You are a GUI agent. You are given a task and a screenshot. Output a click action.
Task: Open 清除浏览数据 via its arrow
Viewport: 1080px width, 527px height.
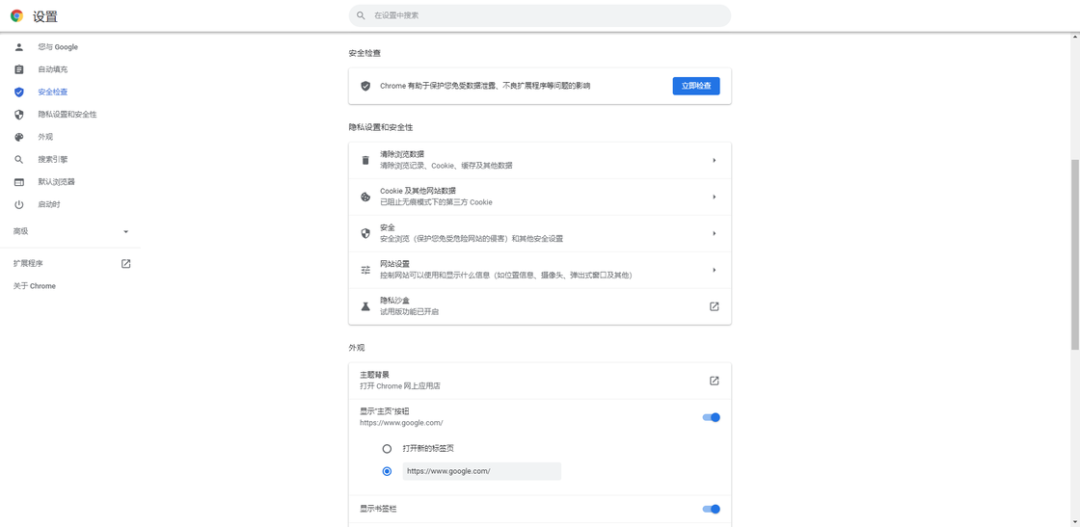click(x=714, y=160)
